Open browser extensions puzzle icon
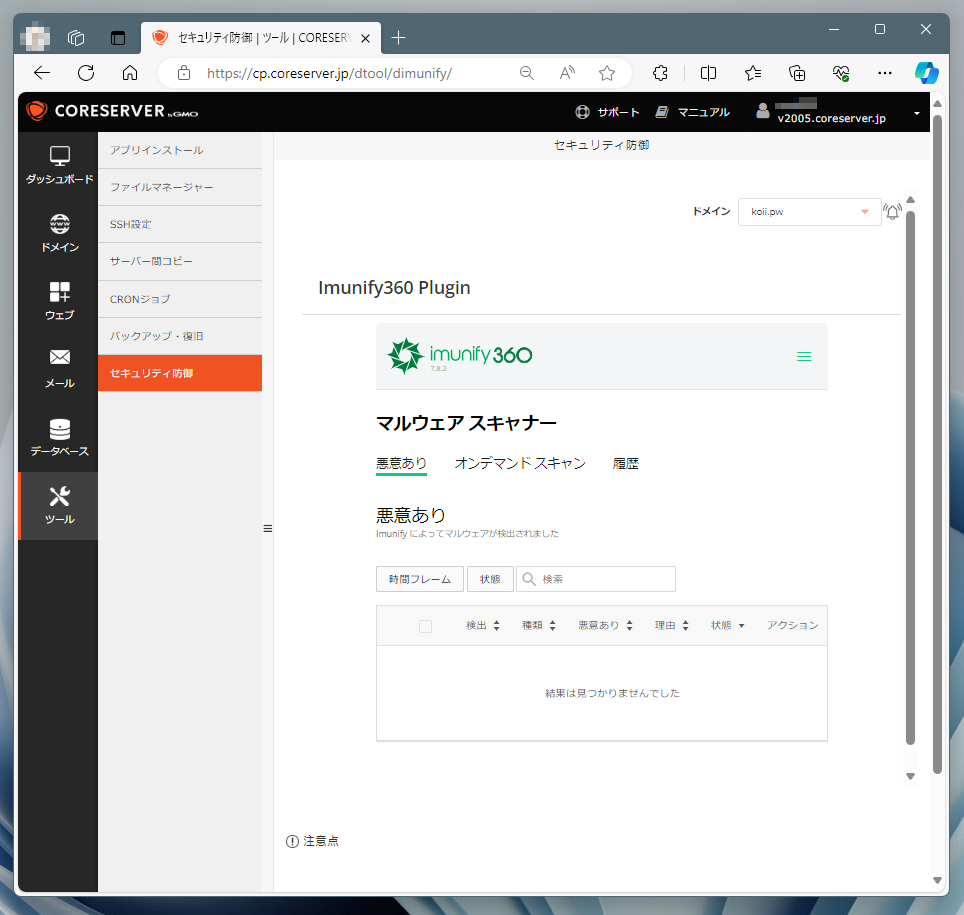This screenshot has height=915, width=964. tap(660, 73)
